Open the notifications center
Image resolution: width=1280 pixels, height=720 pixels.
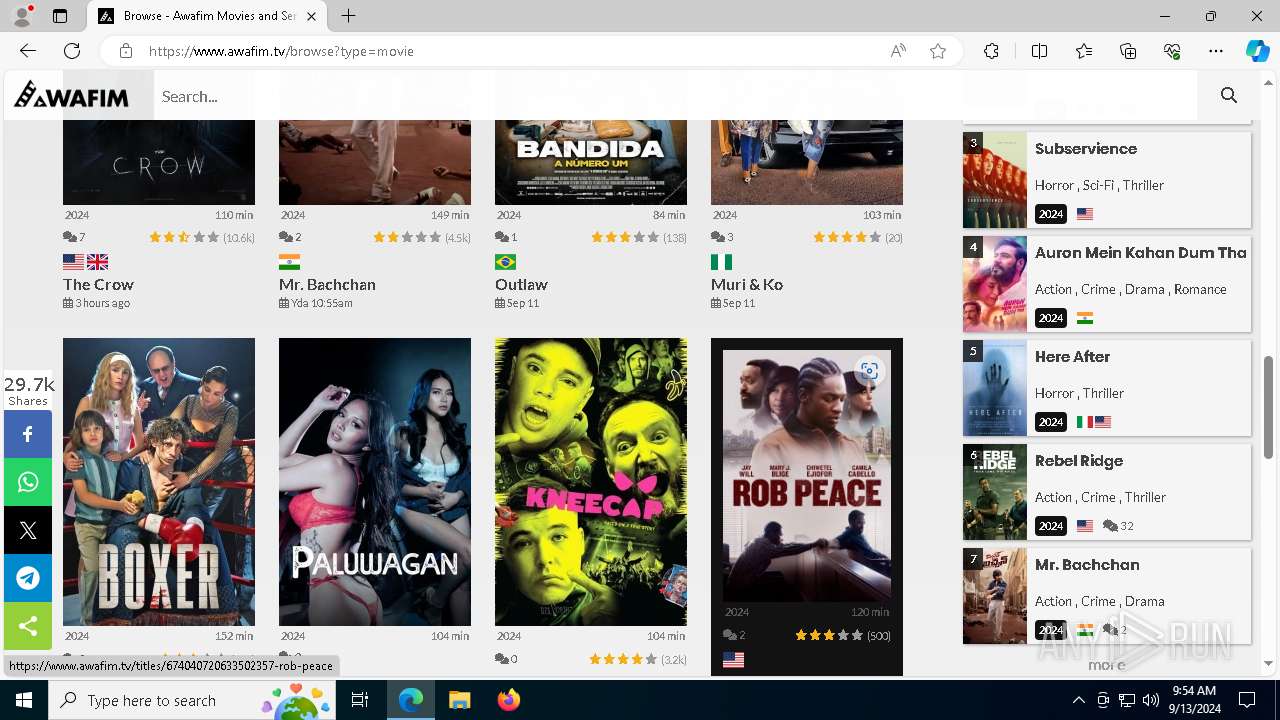tap(1247, 700)
